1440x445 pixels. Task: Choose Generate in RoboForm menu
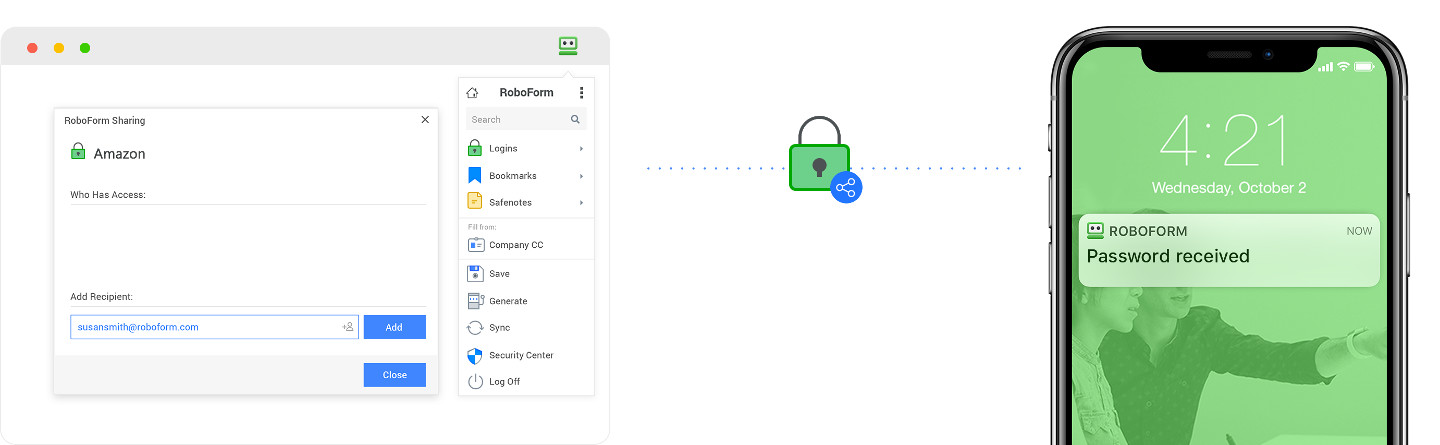tap(526, 301)
